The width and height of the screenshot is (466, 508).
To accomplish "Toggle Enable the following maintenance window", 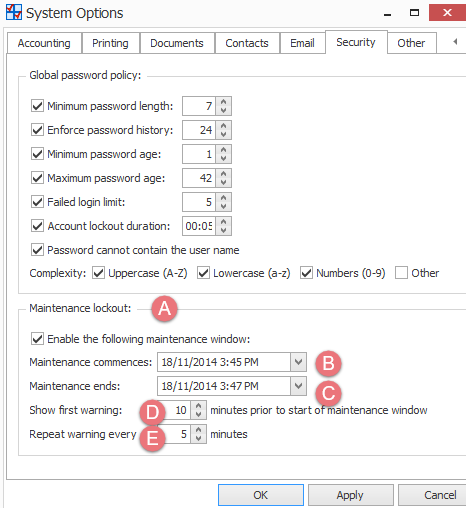I will [37, 339].
